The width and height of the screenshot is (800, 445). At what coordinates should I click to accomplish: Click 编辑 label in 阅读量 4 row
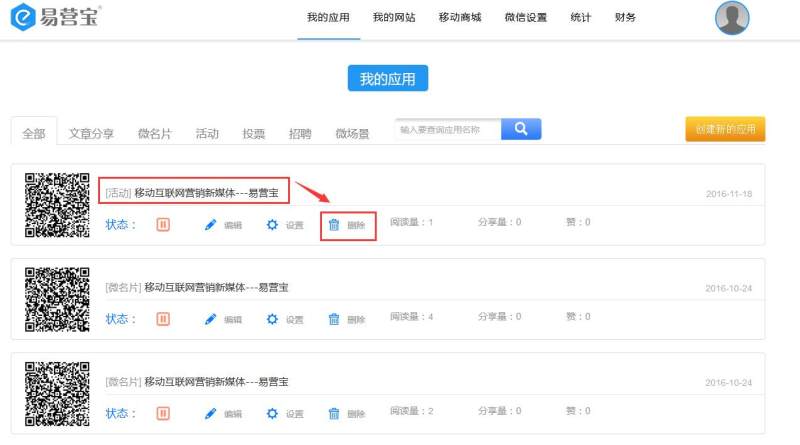(233, 319)
